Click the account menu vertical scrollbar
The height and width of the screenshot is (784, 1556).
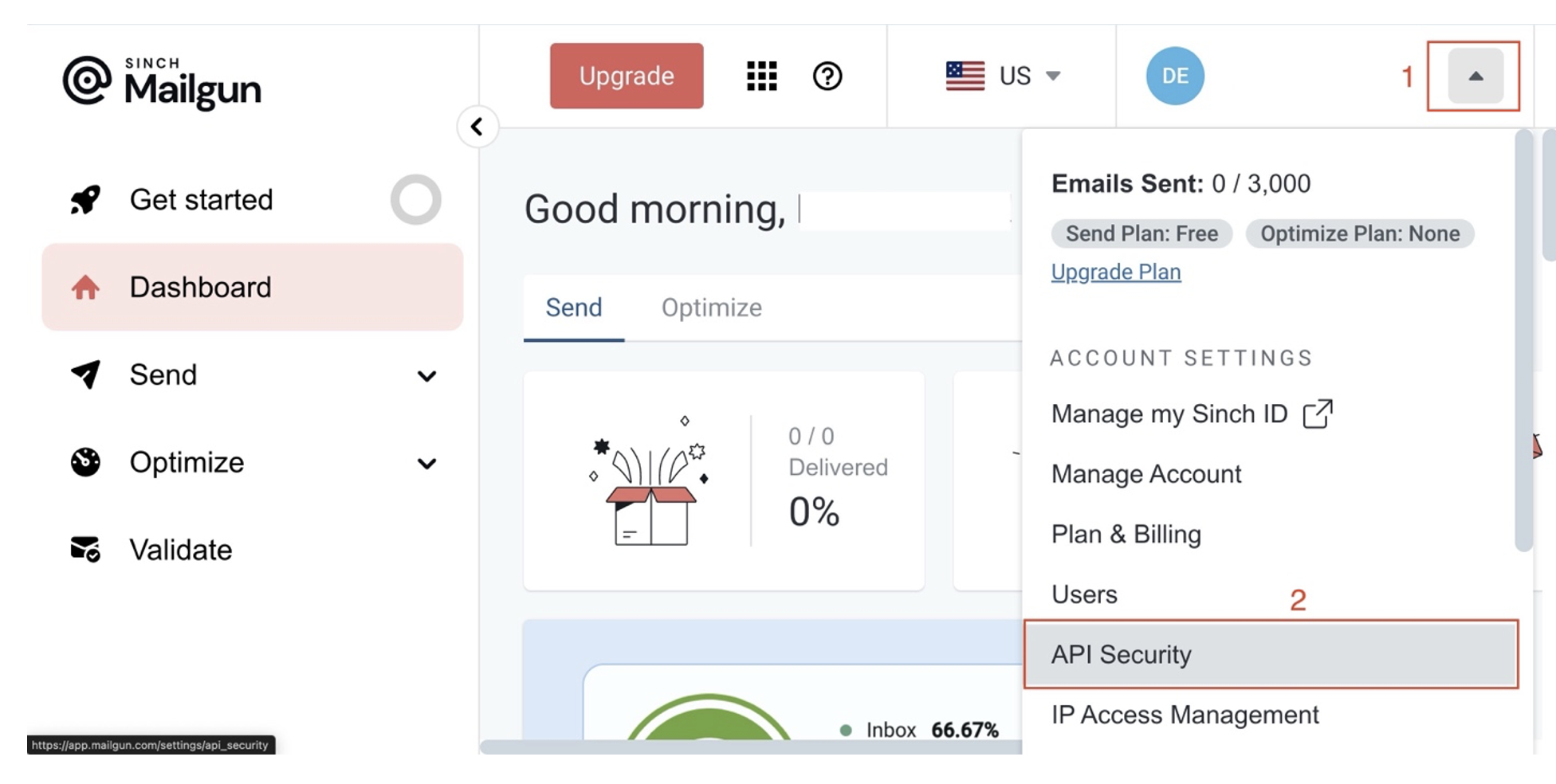coord(1523,341)
